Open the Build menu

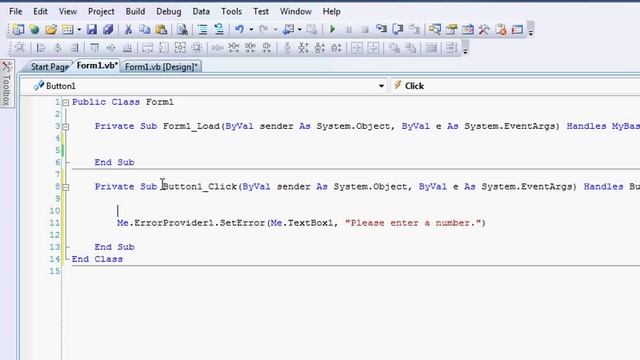(135, 11)
